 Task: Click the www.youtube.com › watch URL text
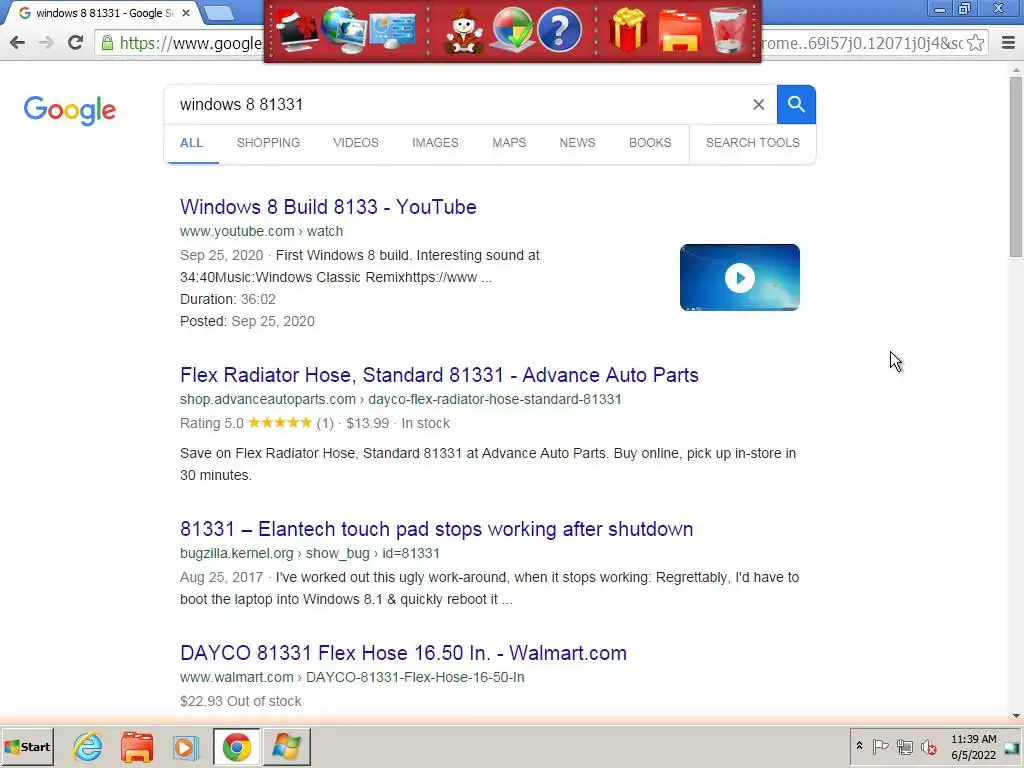tap(261, 231)
